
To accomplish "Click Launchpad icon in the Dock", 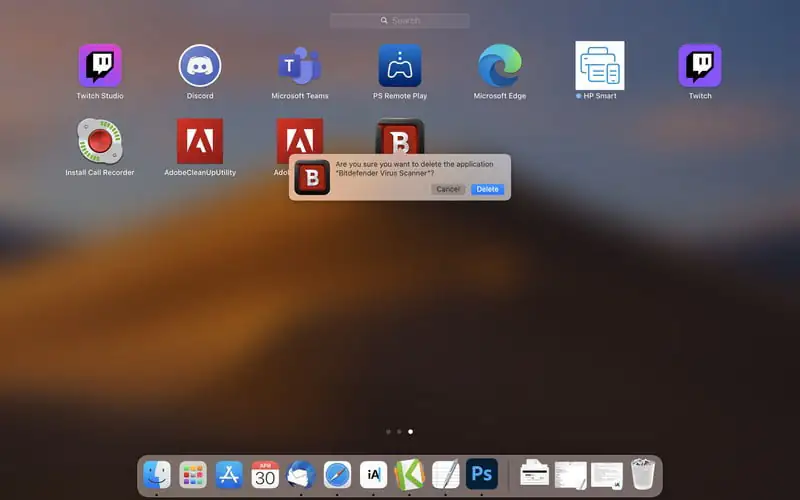I will (x=193, y=474).
